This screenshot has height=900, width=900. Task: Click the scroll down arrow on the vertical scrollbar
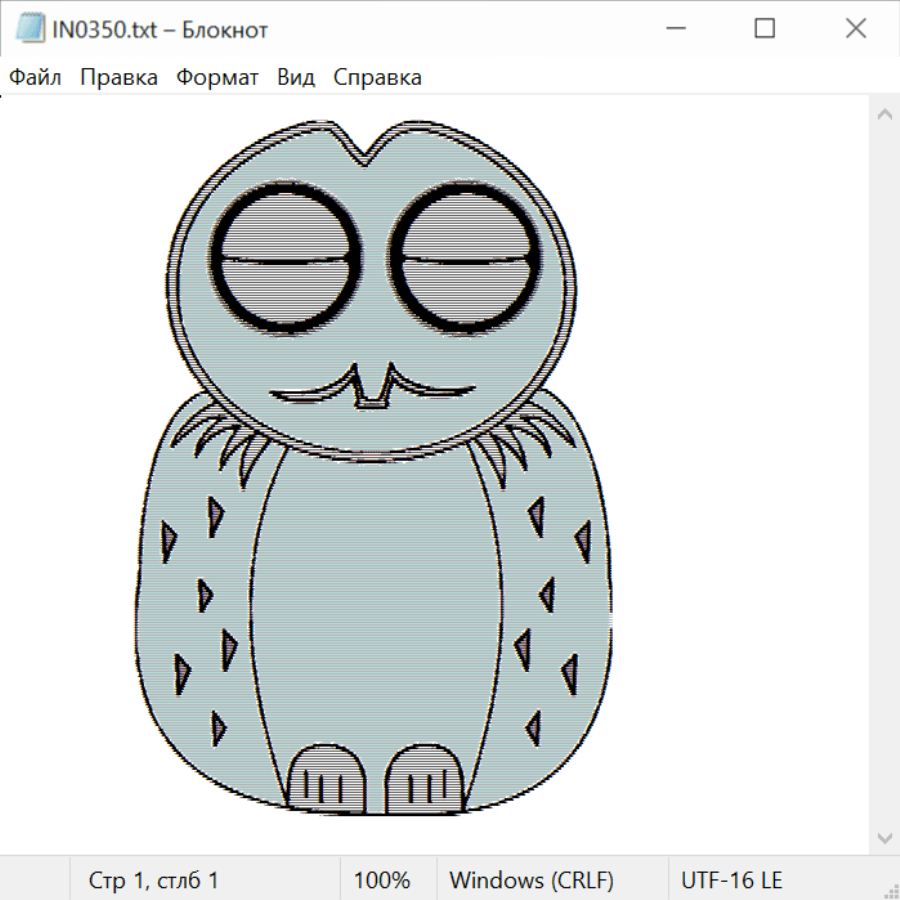pyautogui.click(x=884, y=837)
